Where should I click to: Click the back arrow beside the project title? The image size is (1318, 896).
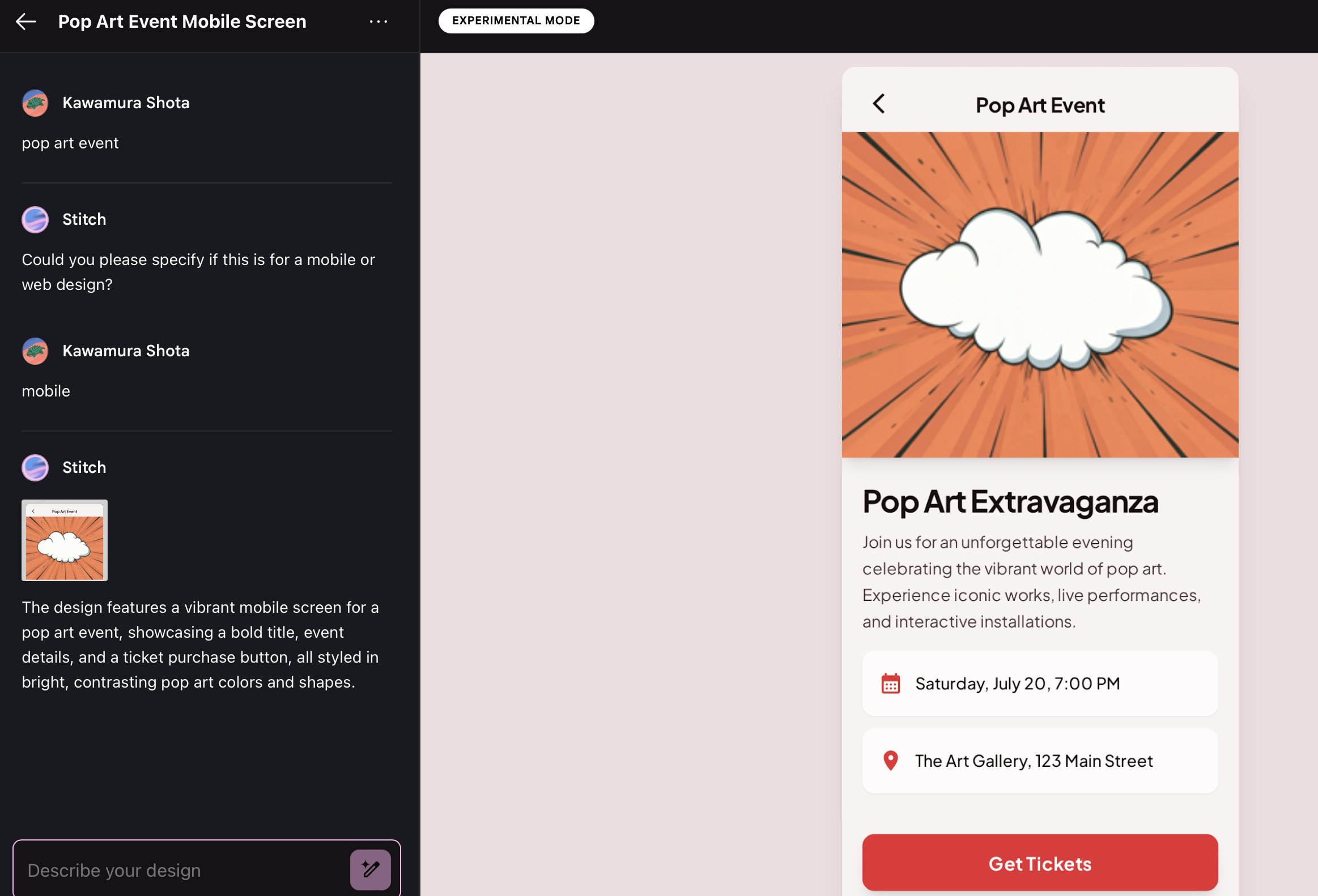(x=27, y=22)
